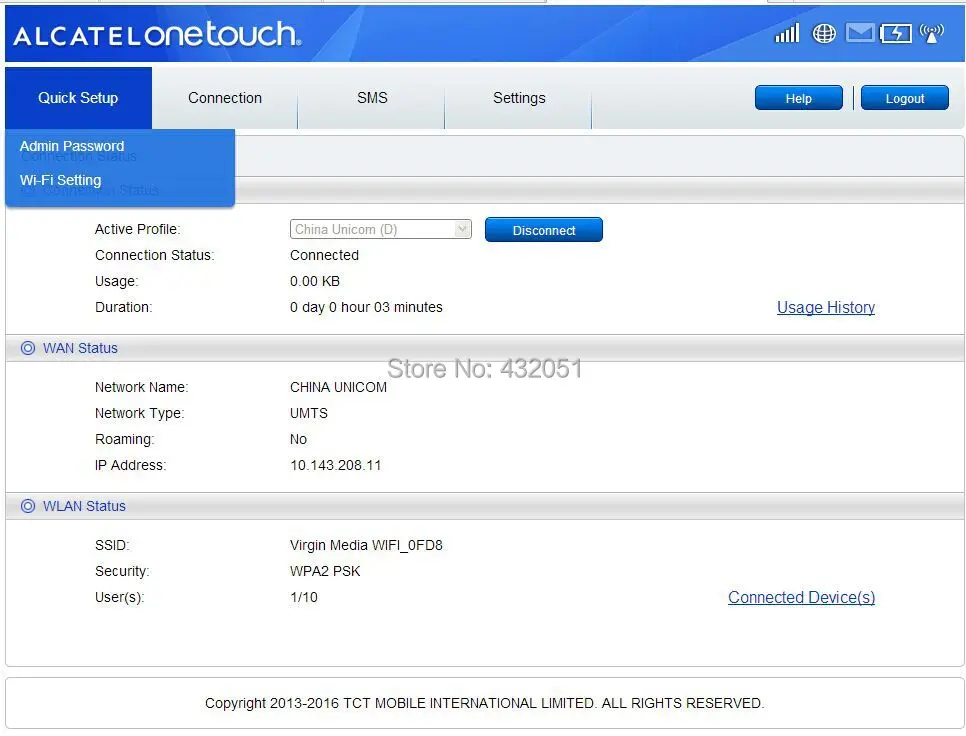Click the Connection Status value Connected
Screen dimensions: 966x736
[324, 255]
